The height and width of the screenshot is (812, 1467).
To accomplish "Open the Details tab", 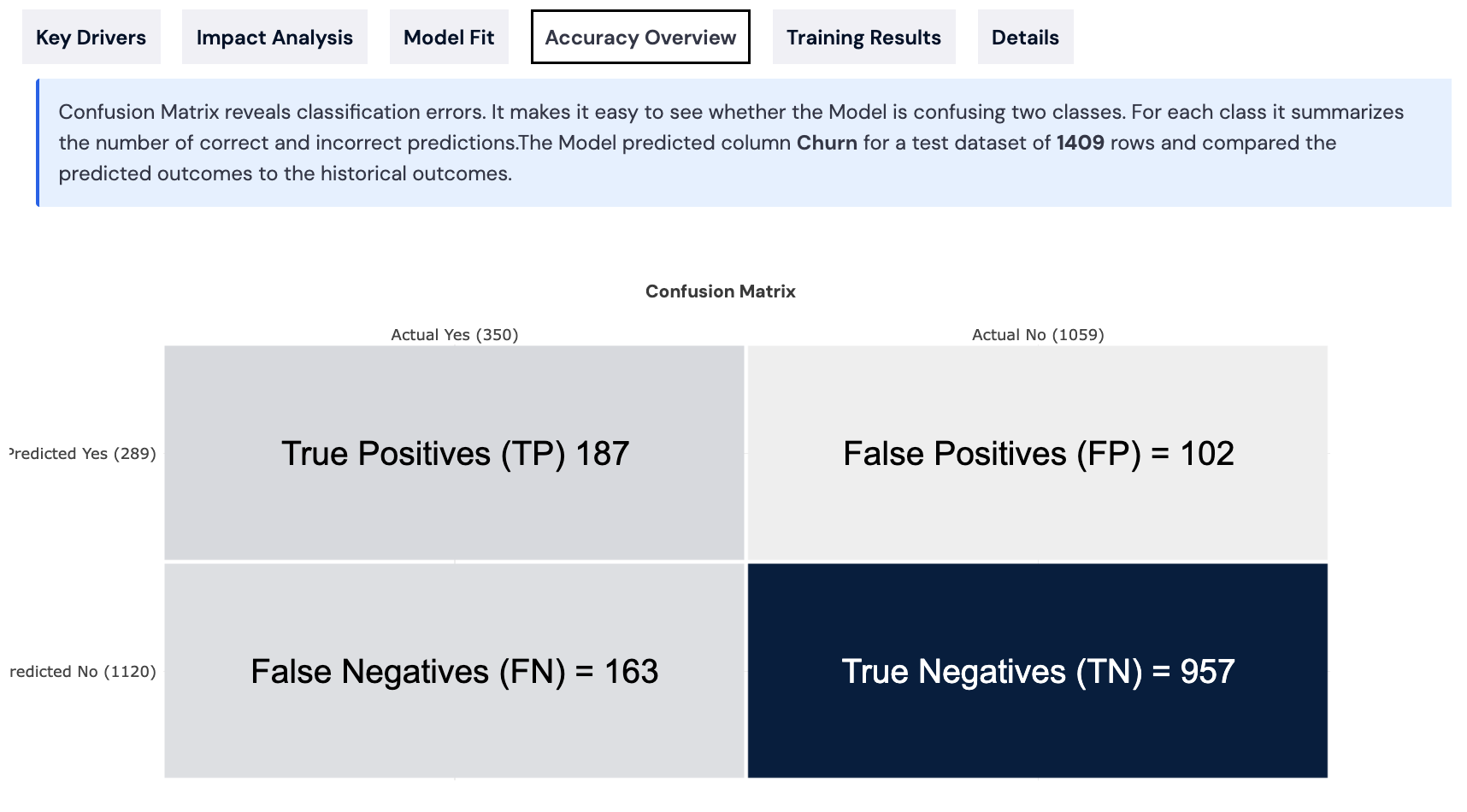I will pyautogui.click(x=1025, y=38).
